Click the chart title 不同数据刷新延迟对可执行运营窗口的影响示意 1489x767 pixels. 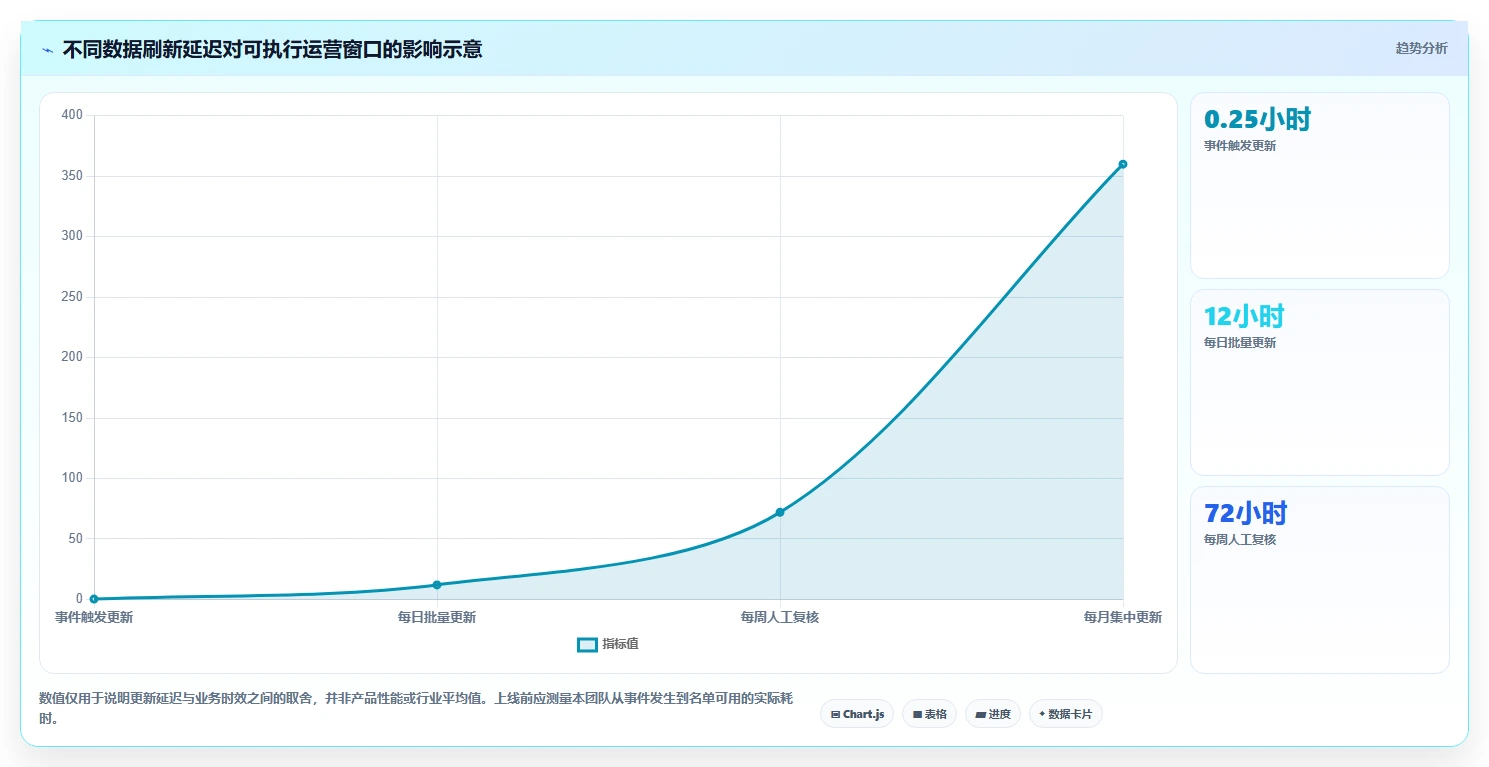[272, 49]
